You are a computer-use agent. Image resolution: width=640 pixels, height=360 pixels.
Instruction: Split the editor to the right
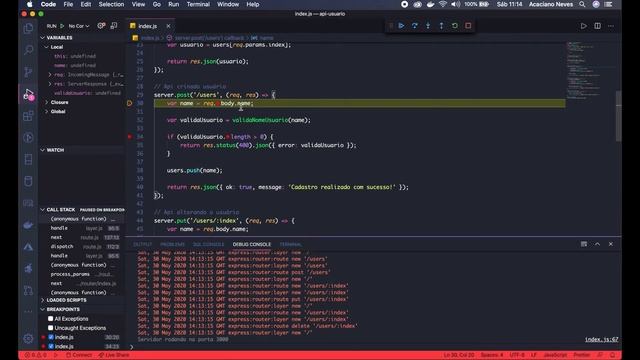point(597,26)
